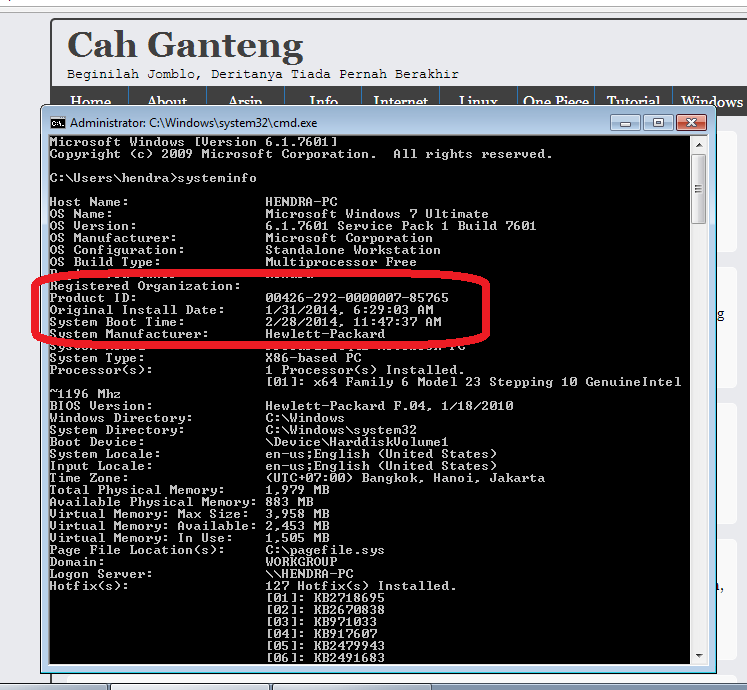Close the Administrator cmd.exe window
The height and width of the screenshot is (690, 747).
tap(691, 122)
